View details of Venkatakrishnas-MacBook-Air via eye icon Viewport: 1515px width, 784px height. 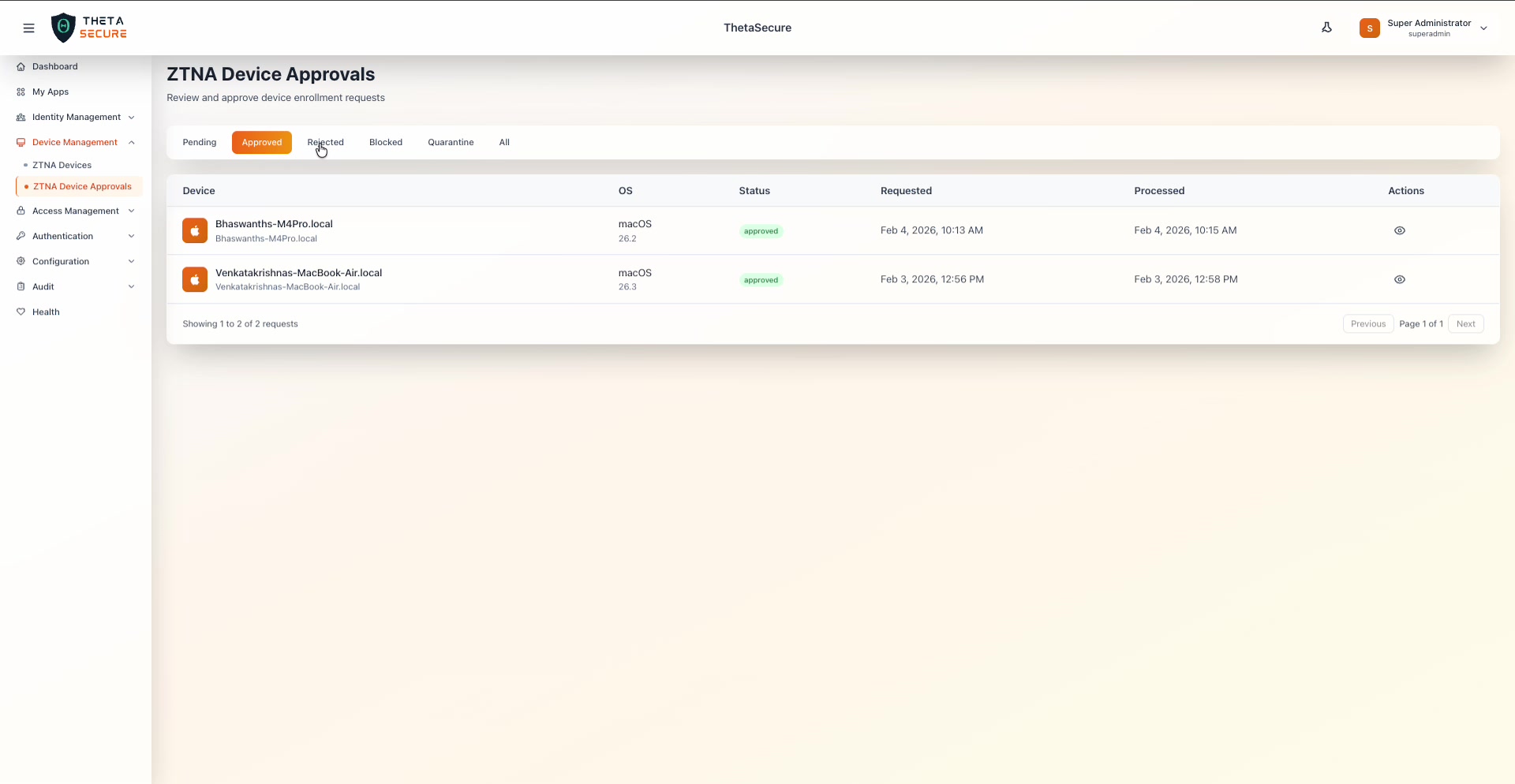point(1401,279)
